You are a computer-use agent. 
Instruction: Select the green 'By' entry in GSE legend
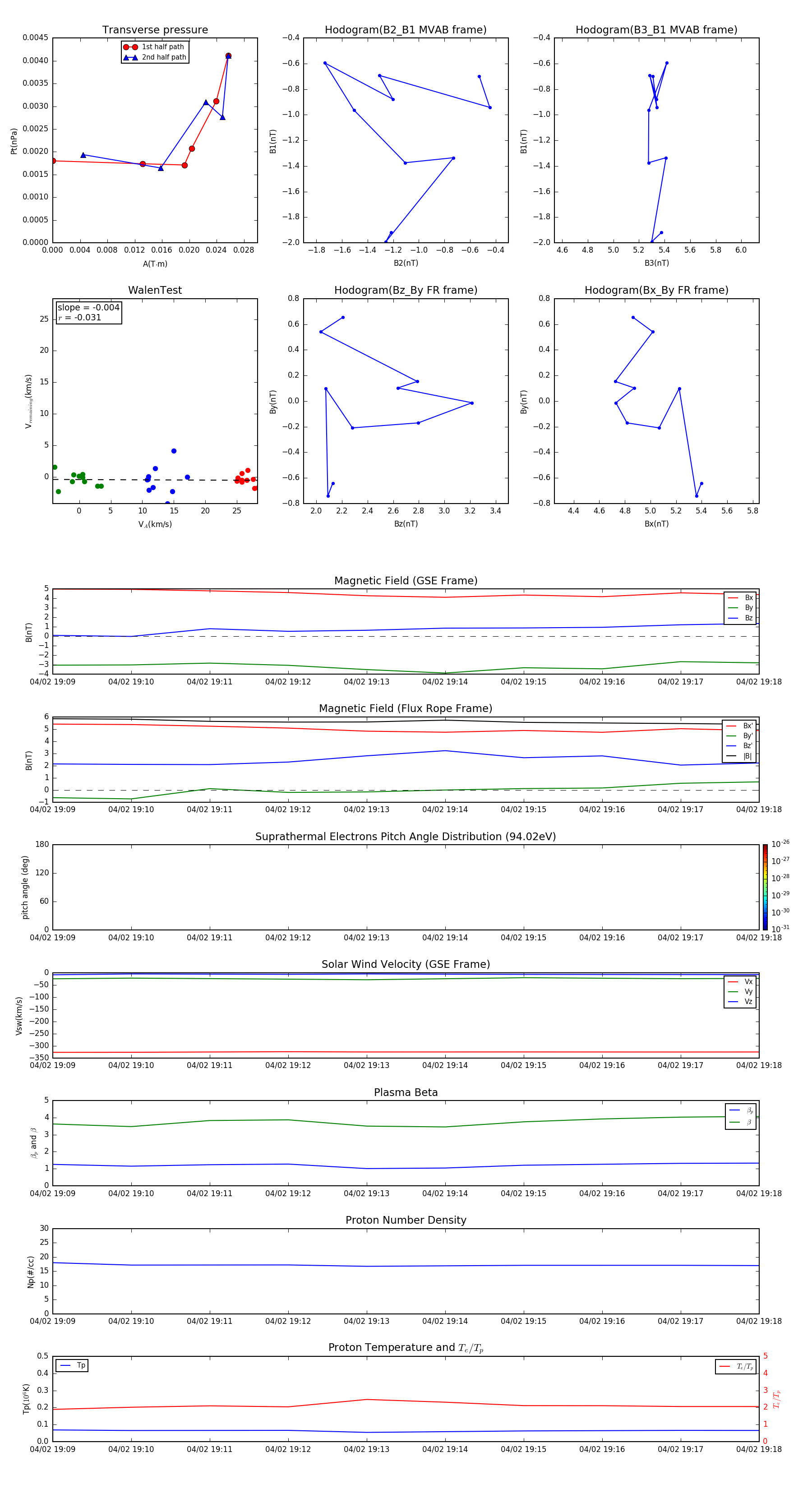[x=740, y=608]
